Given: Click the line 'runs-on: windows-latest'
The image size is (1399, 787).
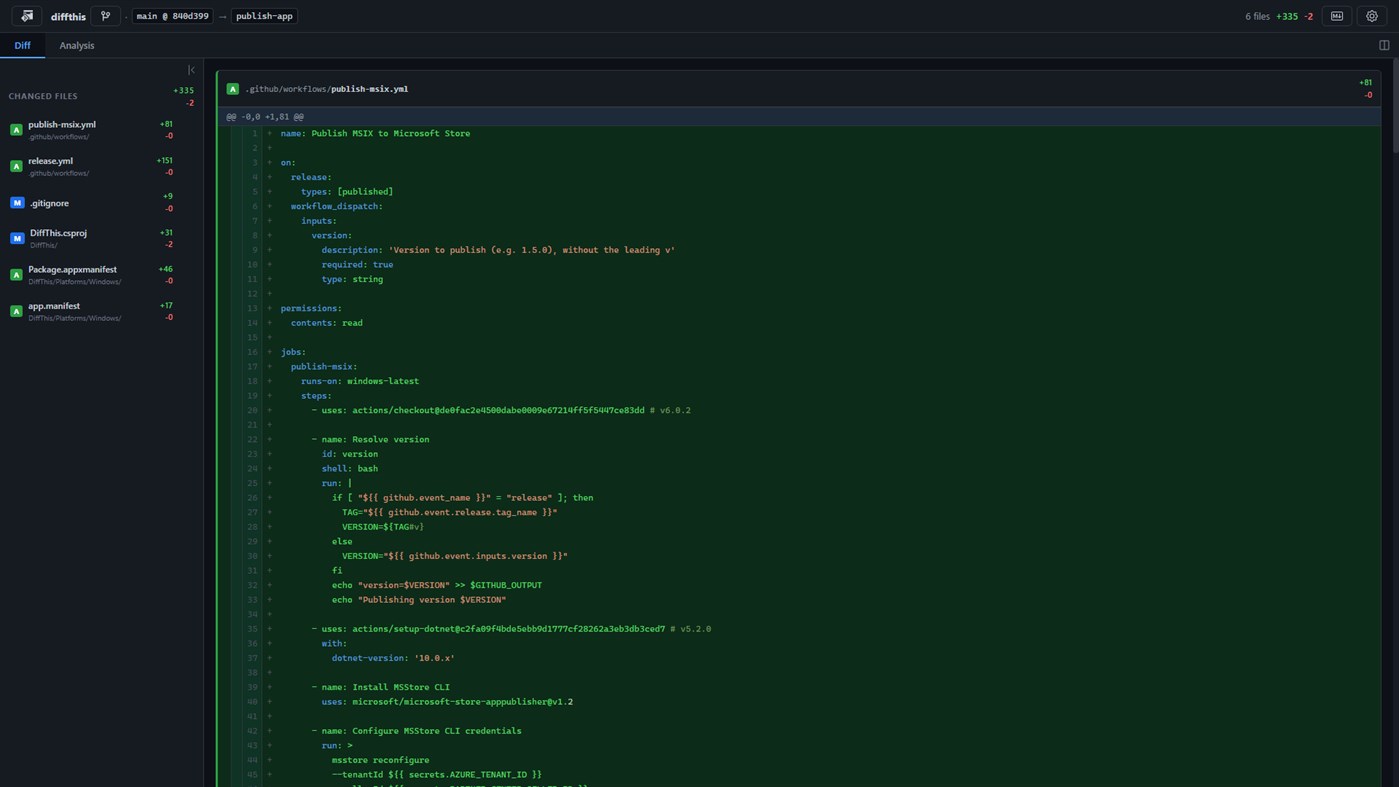Looking at the screenshot, I should pyautogui.click(x=360, y=381).
